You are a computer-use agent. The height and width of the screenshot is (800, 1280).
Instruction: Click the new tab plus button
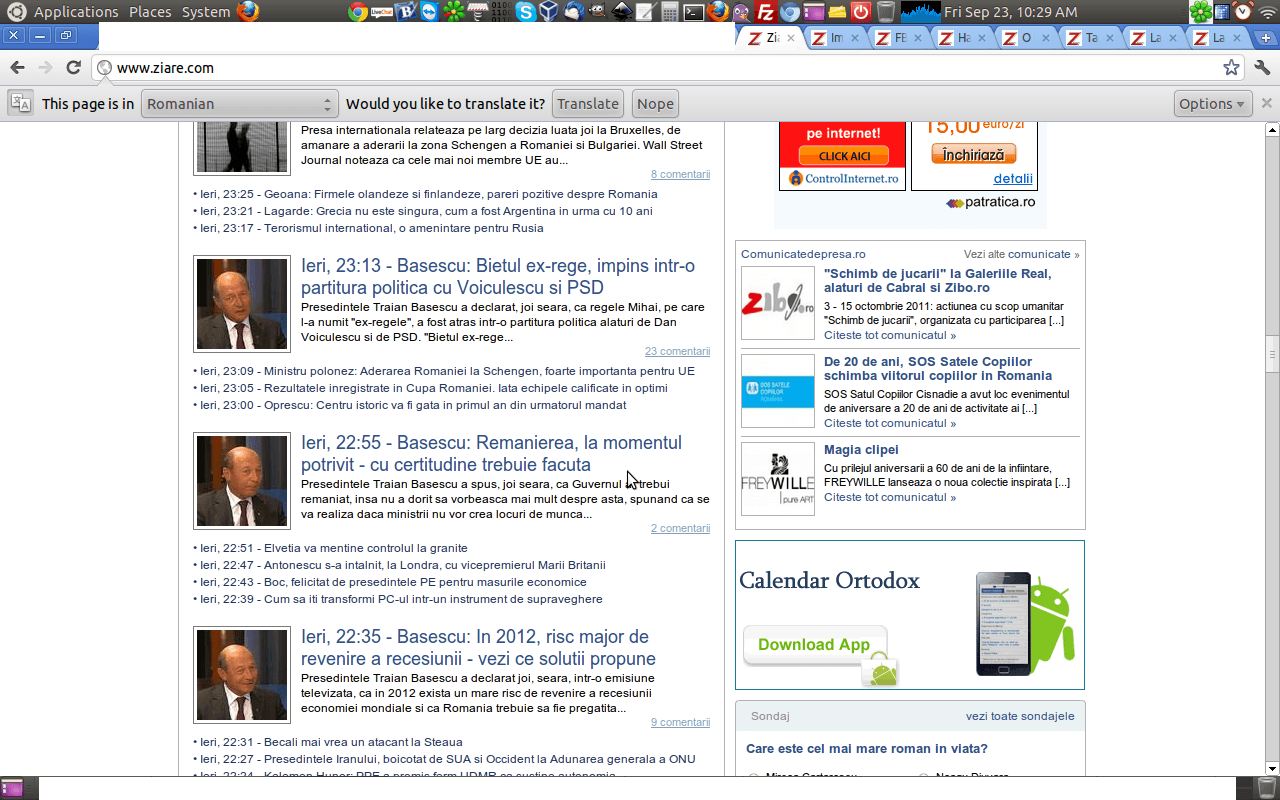click(x=1265, y=38)
